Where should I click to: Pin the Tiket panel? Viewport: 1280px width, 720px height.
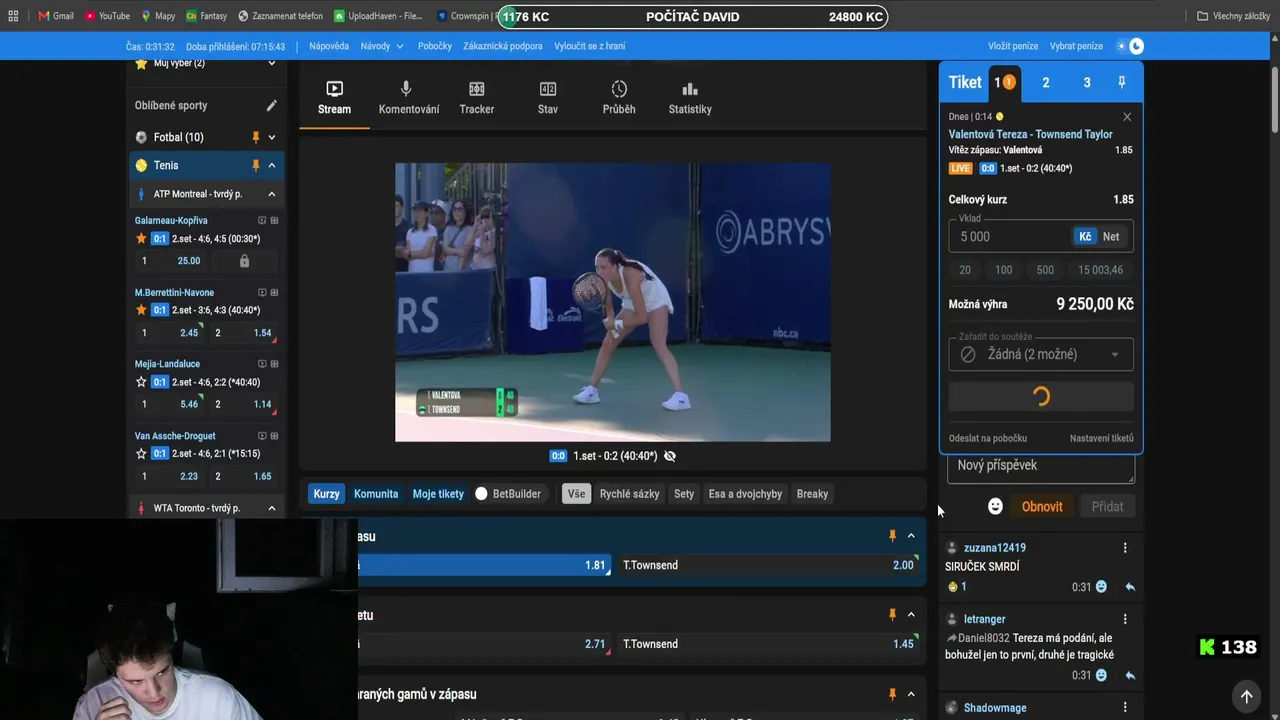point(1122,82)
